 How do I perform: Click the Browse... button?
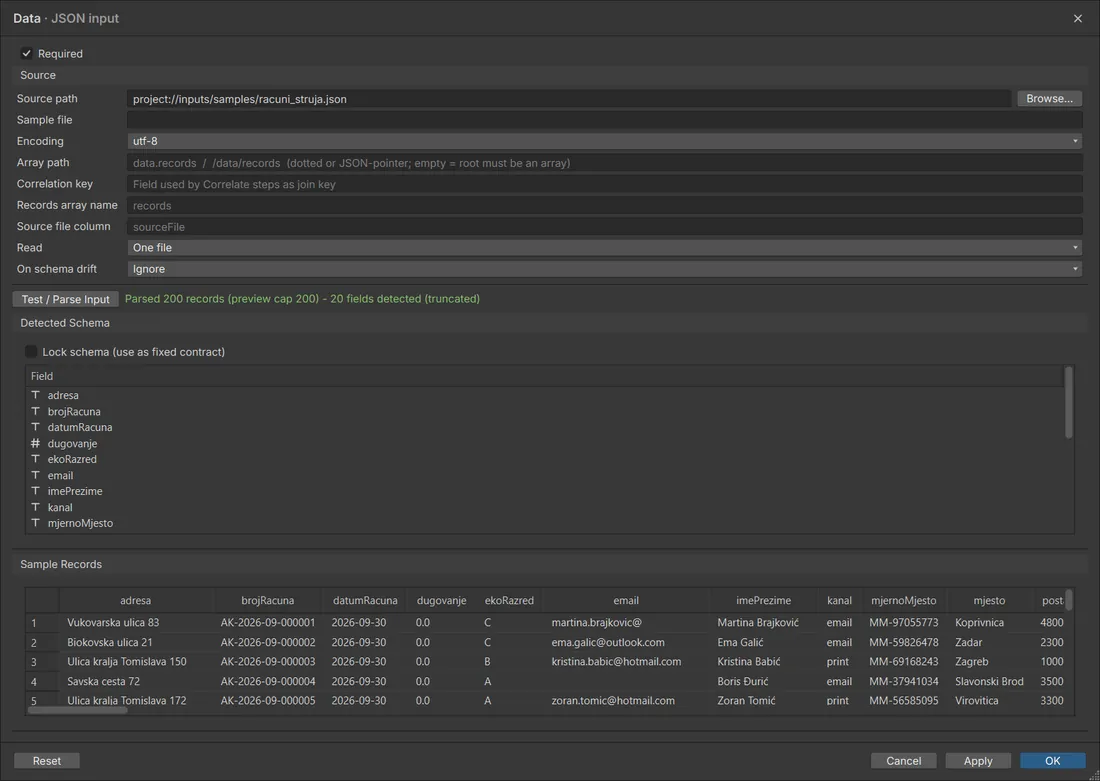(x=1049, y=99)
